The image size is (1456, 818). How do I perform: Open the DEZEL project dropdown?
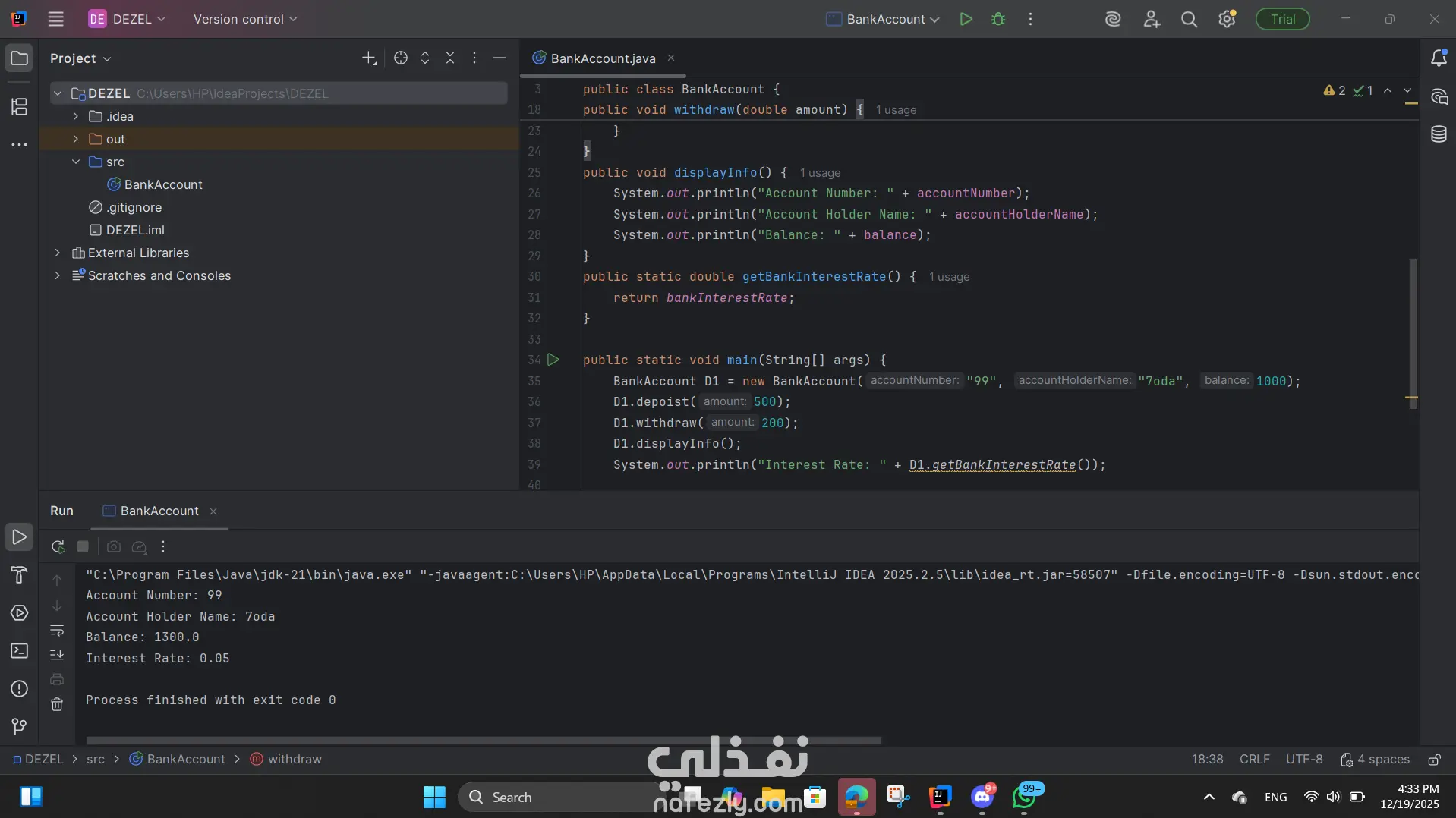(x=127, y=19)
